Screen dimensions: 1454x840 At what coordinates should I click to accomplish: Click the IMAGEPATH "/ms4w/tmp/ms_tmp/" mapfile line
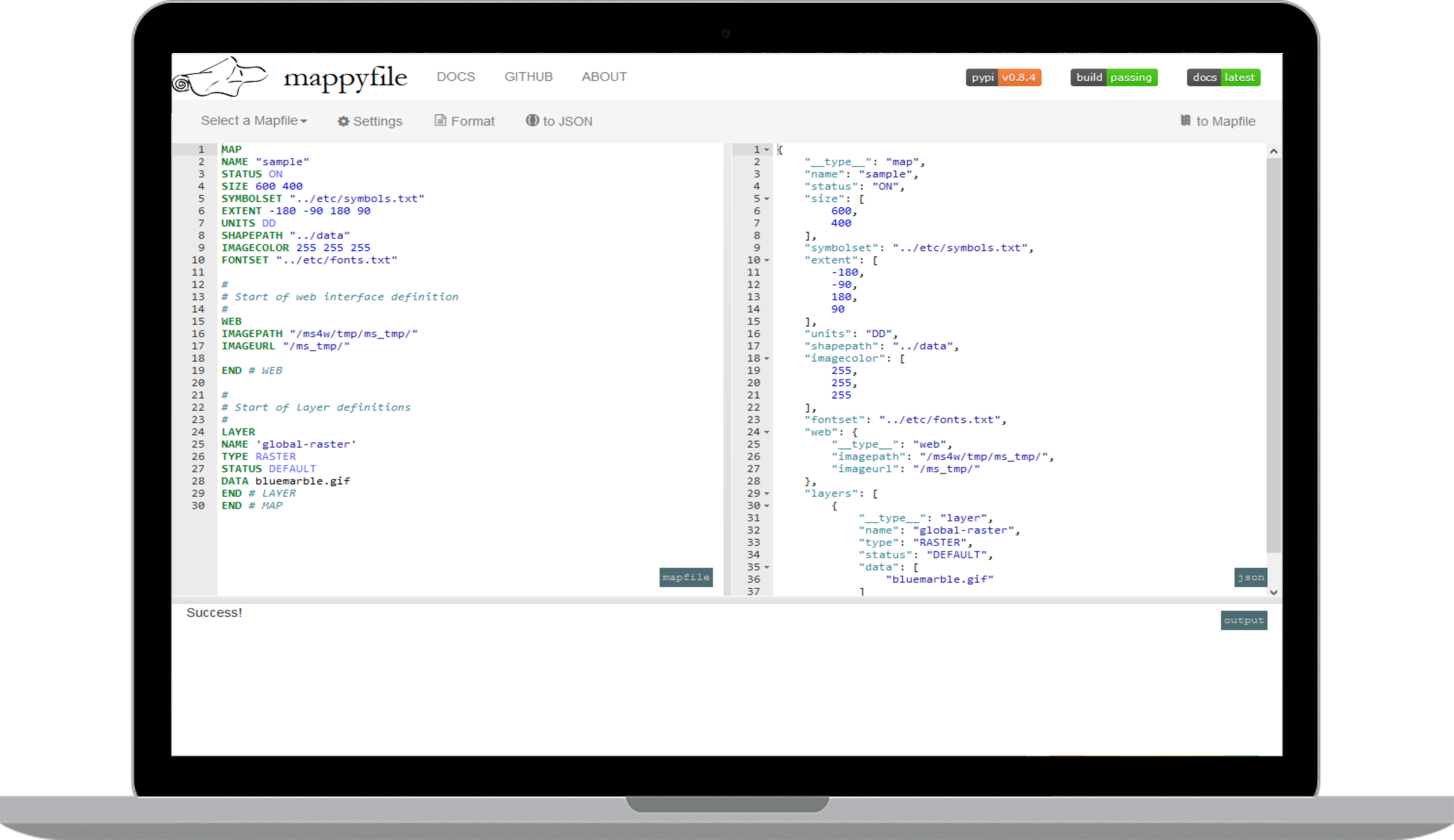click(320, 334)
